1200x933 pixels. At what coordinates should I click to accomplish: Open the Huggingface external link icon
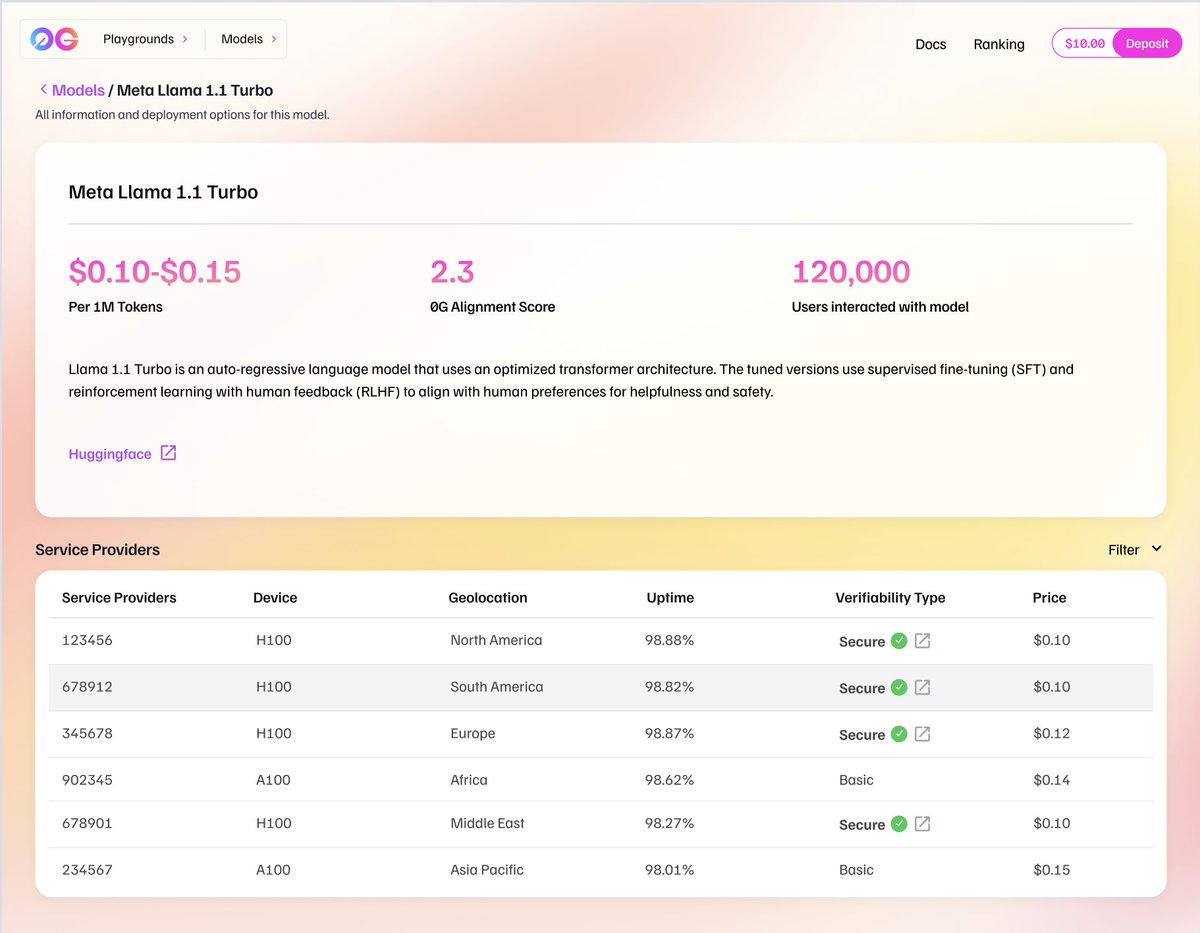[169, 453]
